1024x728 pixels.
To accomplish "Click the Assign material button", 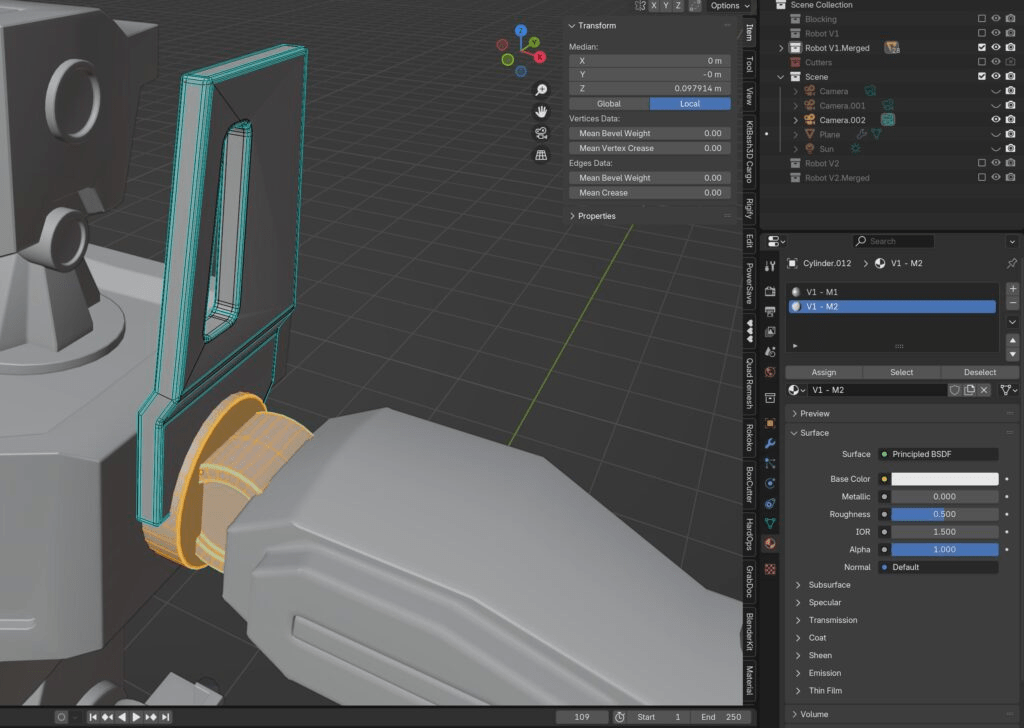I will 823,372.
